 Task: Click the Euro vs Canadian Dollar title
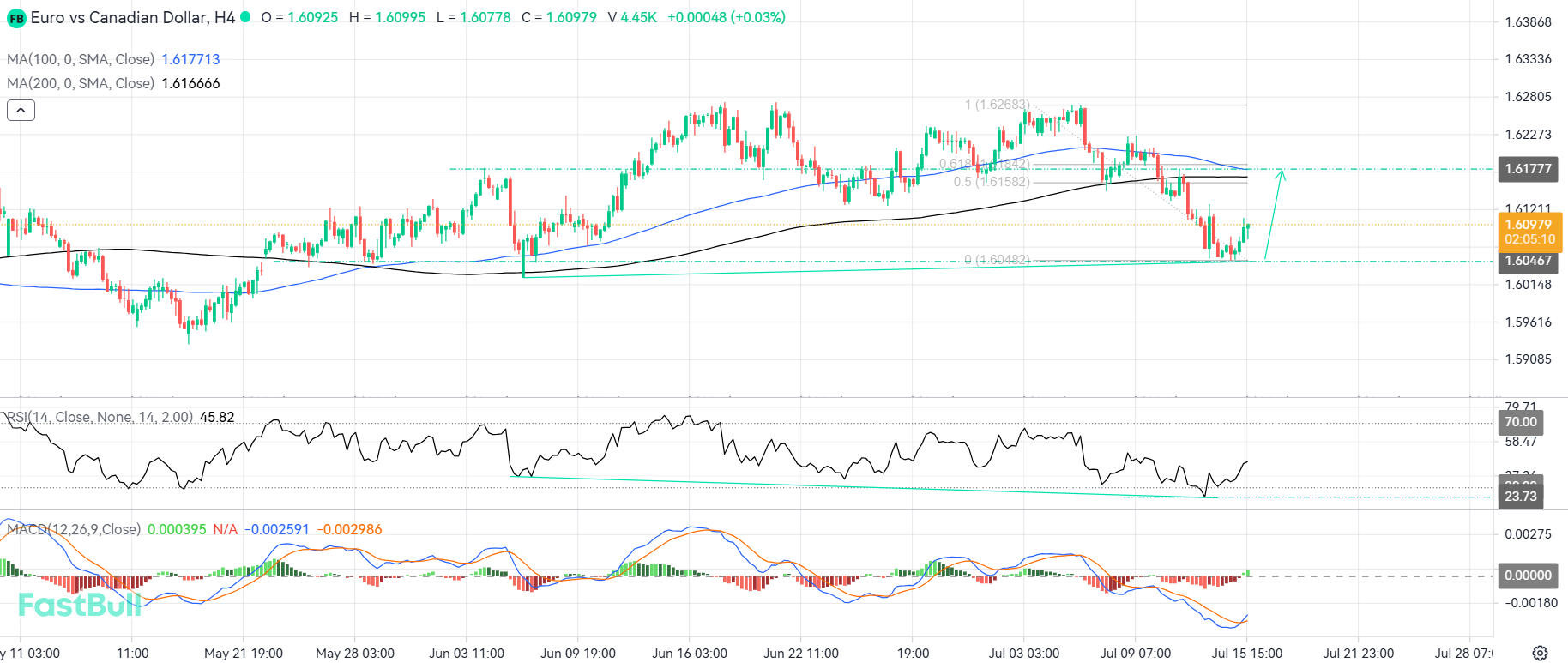point(133,17)
